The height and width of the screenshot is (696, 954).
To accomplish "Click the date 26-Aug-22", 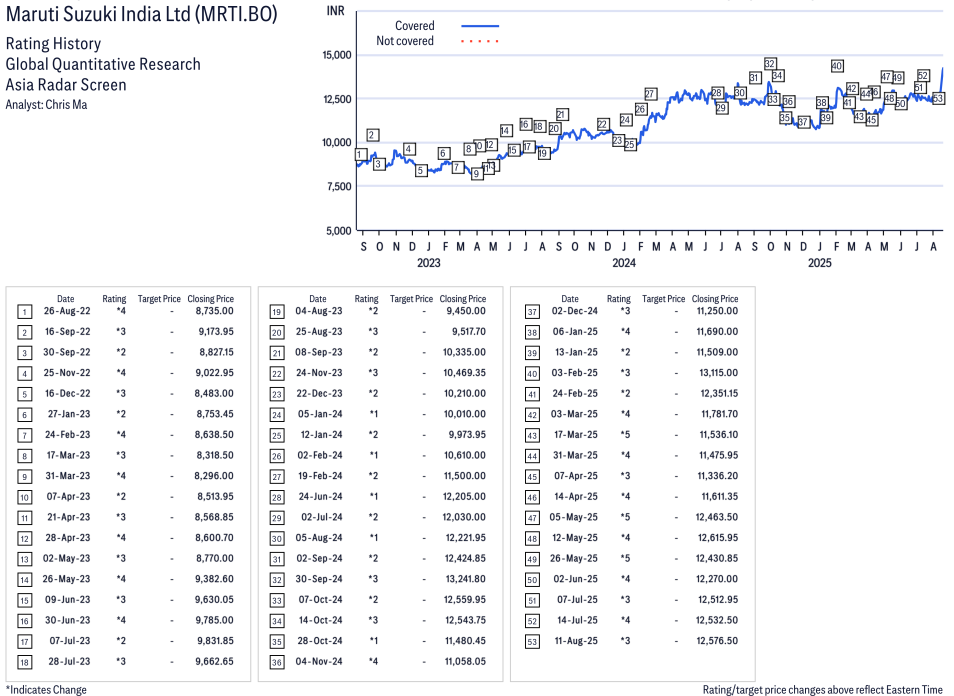I will 67,311.
